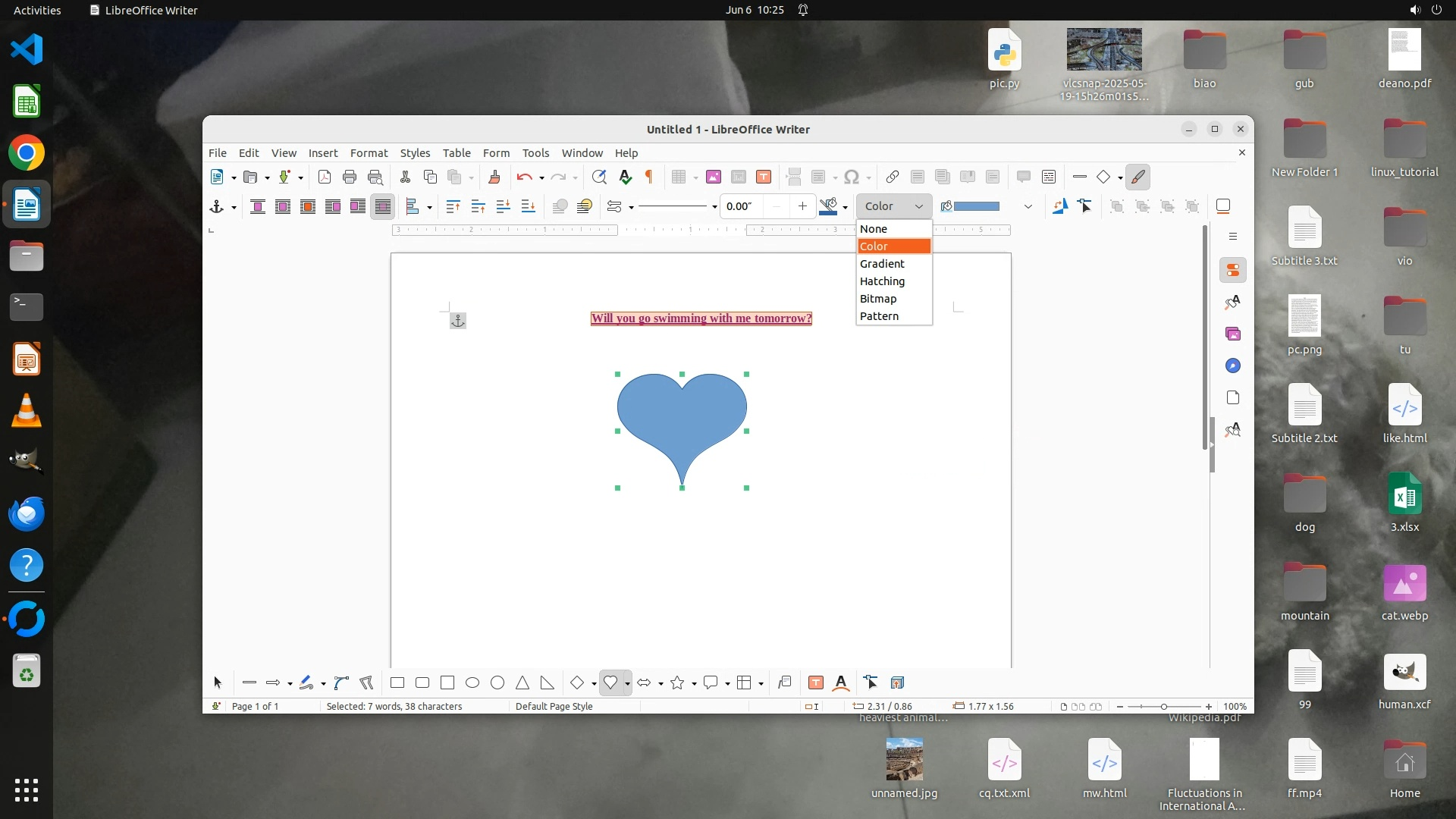Click Default Page Style in status bar
Image resolution: width=1456 pixels, height=819 pixels.
click(x=554, y=707)
